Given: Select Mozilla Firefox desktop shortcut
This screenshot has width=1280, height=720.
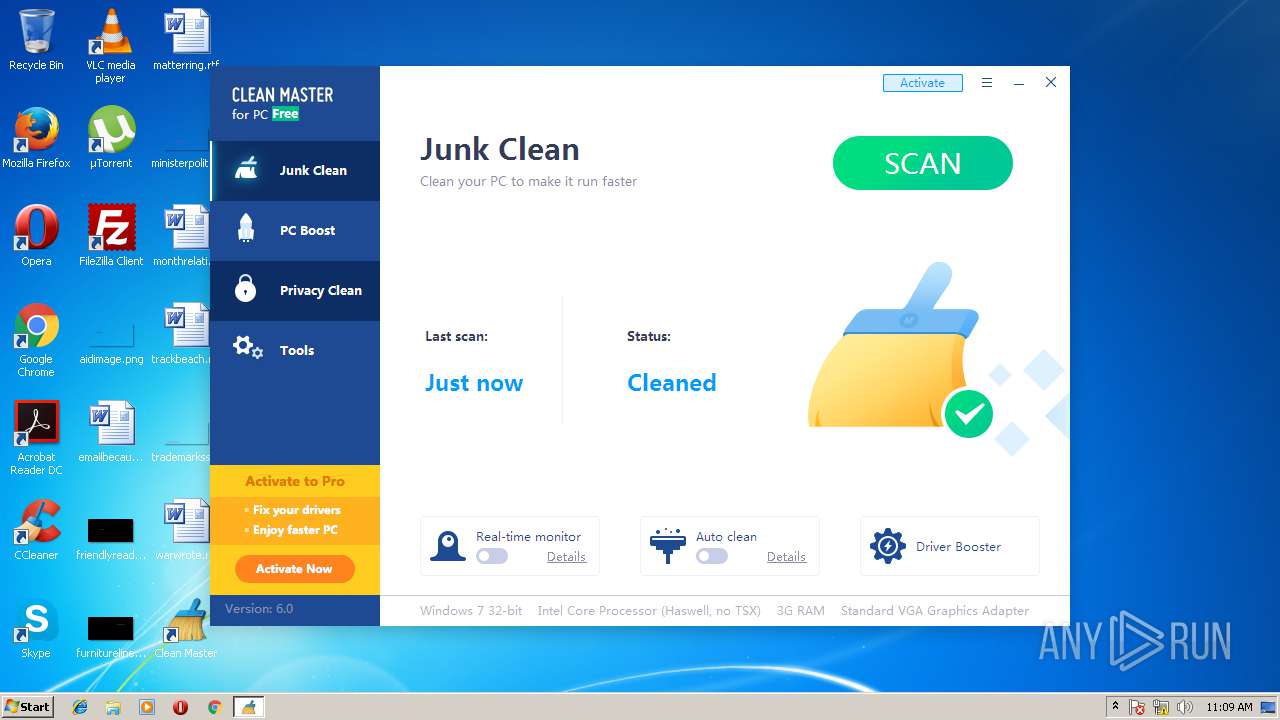Looking at the screenshot, I should coord(36,138).
